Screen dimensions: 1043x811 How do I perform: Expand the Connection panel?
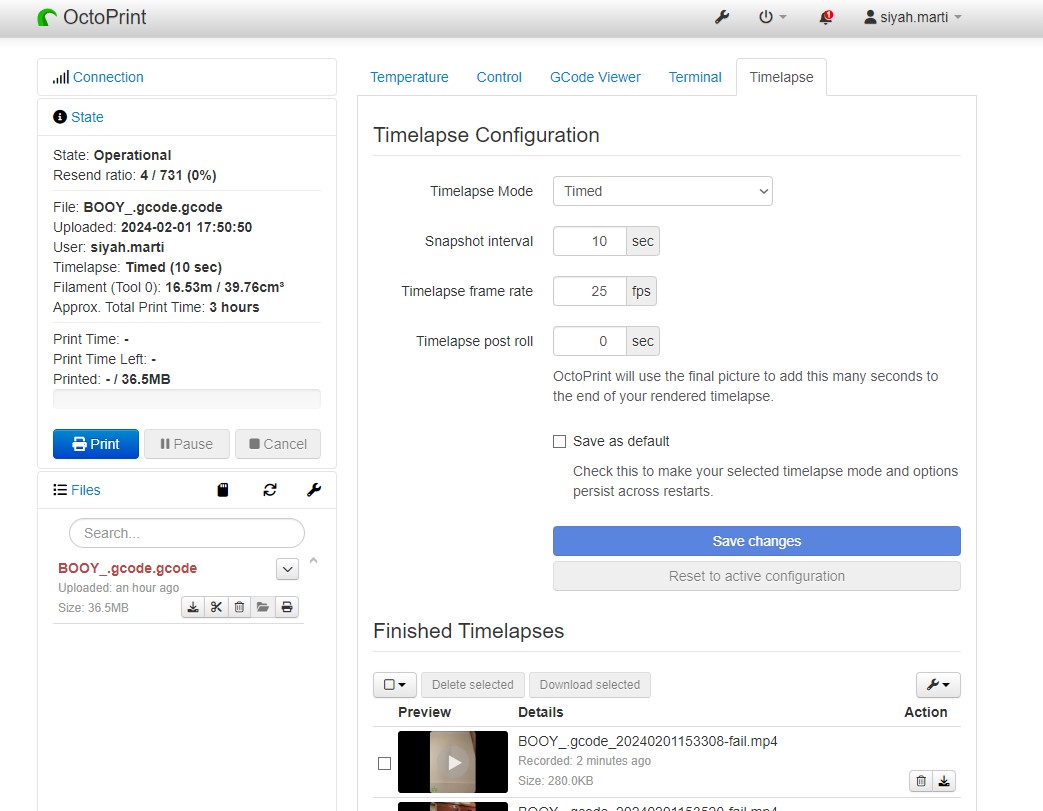pos(108,77)
